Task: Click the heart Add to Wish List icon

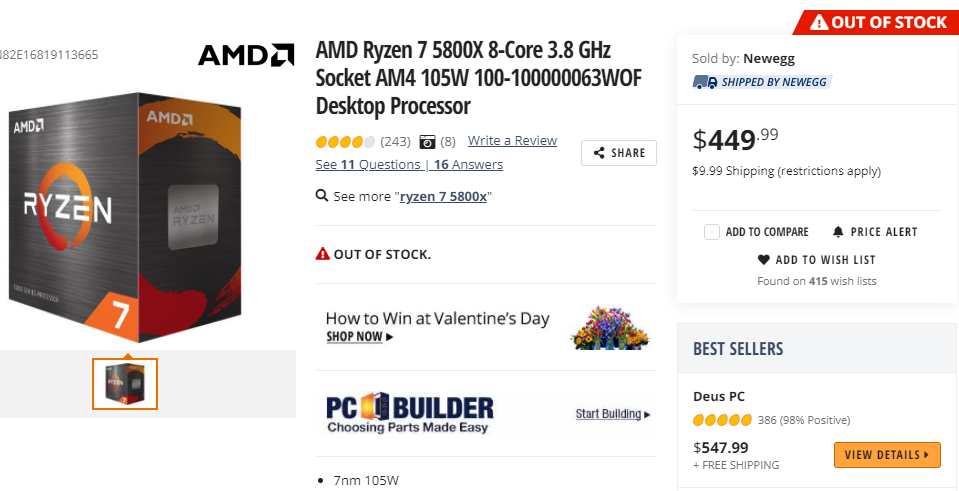Action: tap(764, 260)
